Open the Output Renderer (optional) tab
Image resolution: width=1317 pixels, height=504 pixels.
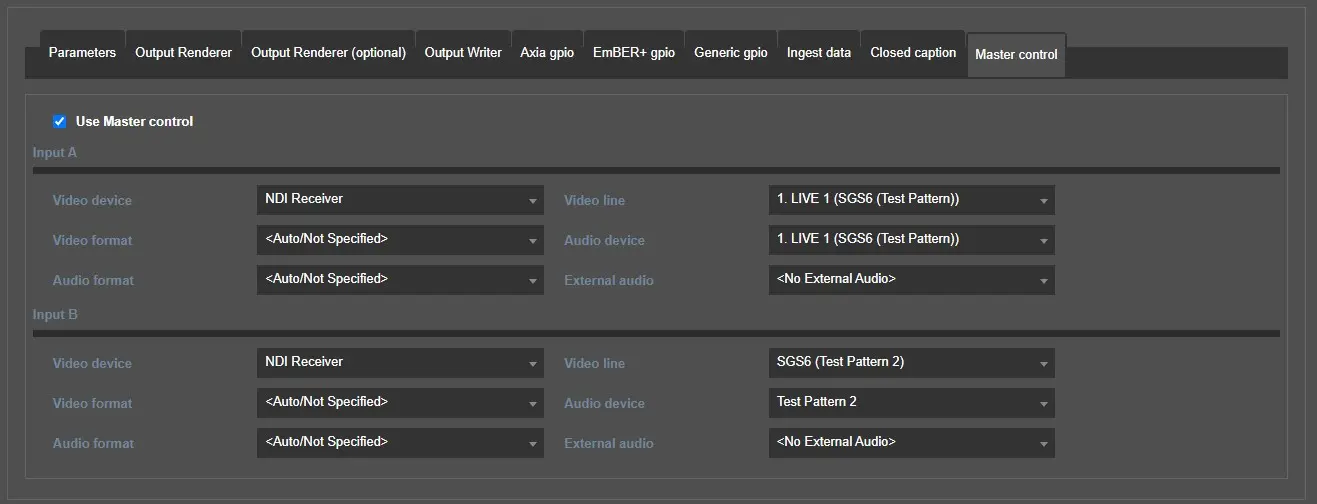tap(328, 53)
